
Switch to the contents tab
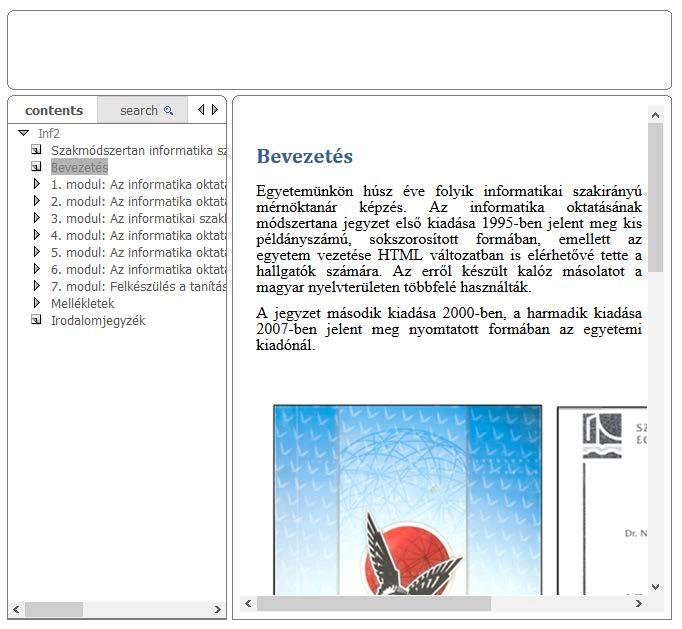tap(53, 110)
